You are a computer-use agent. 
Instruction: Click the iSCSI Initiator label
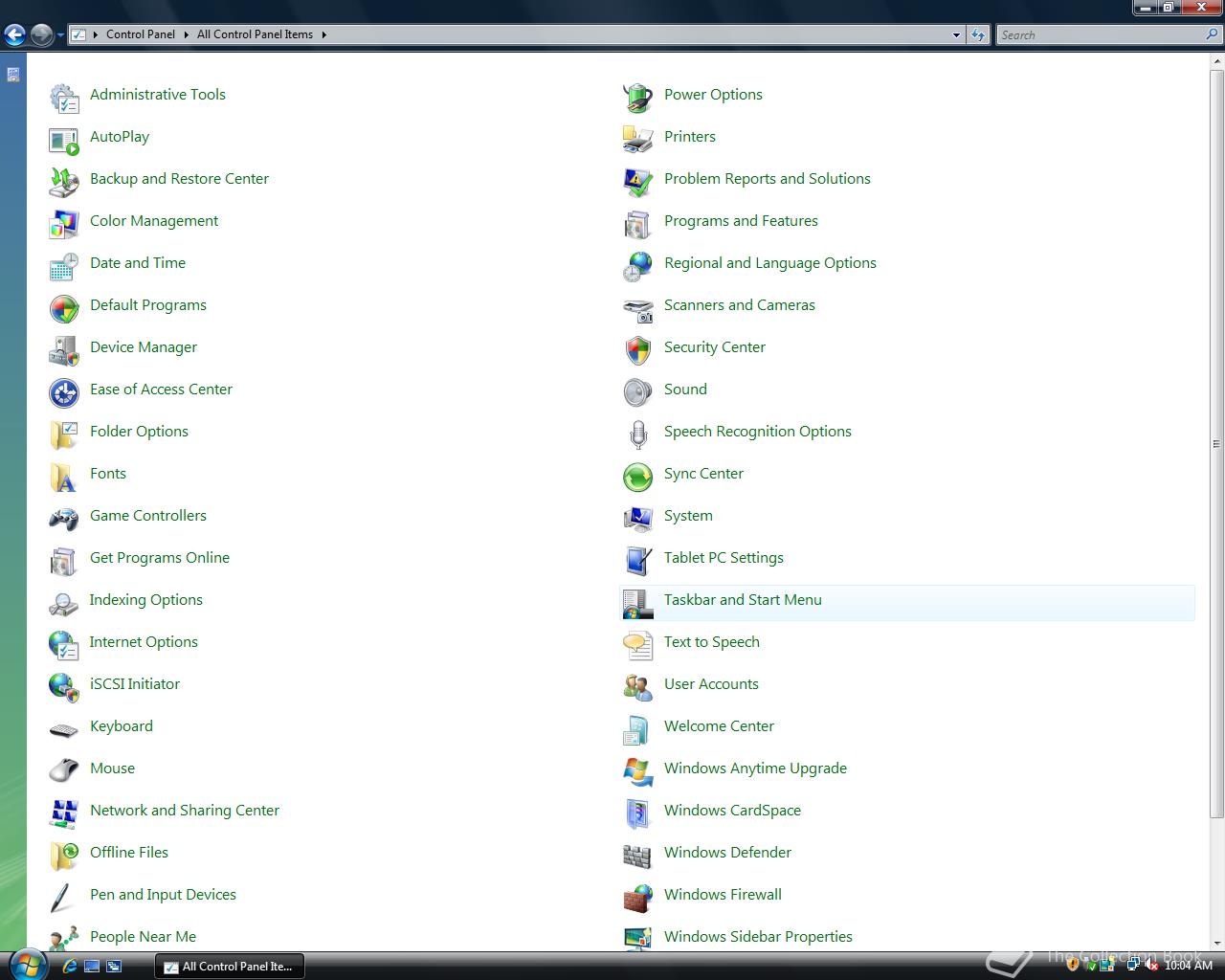point(135,684)
